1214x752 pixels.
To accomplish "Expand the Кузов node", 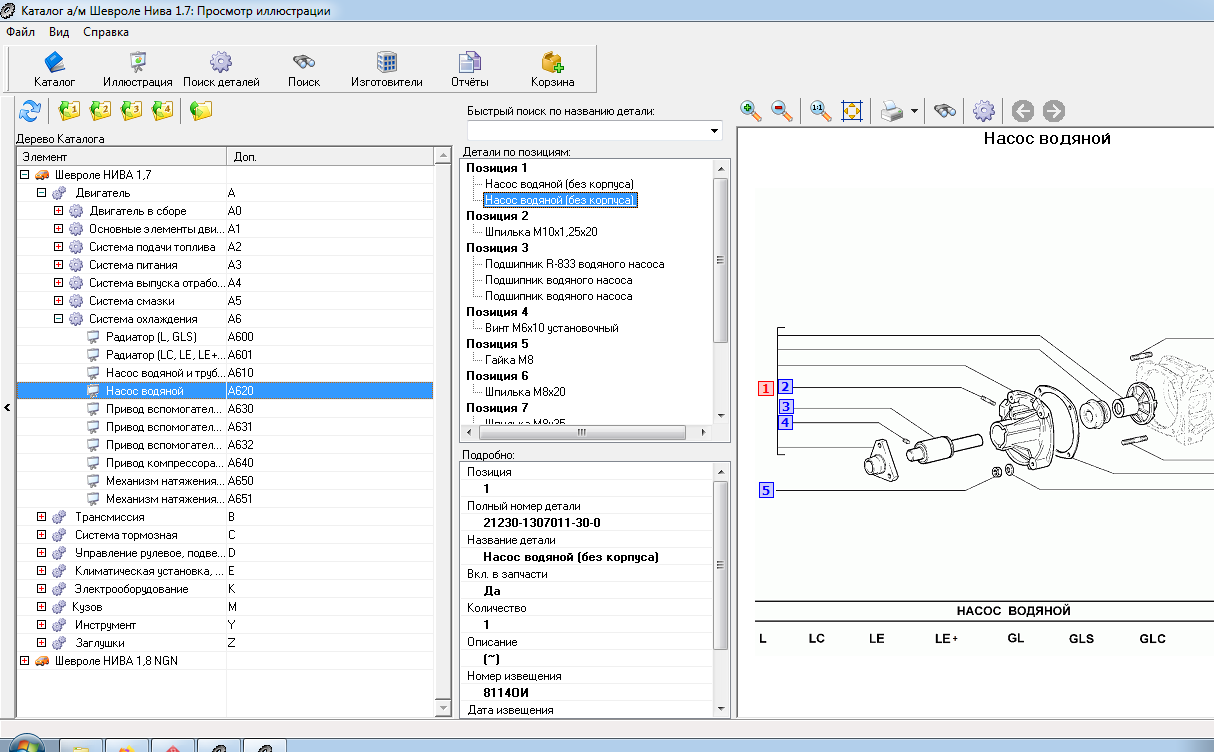I will point(41,607).
